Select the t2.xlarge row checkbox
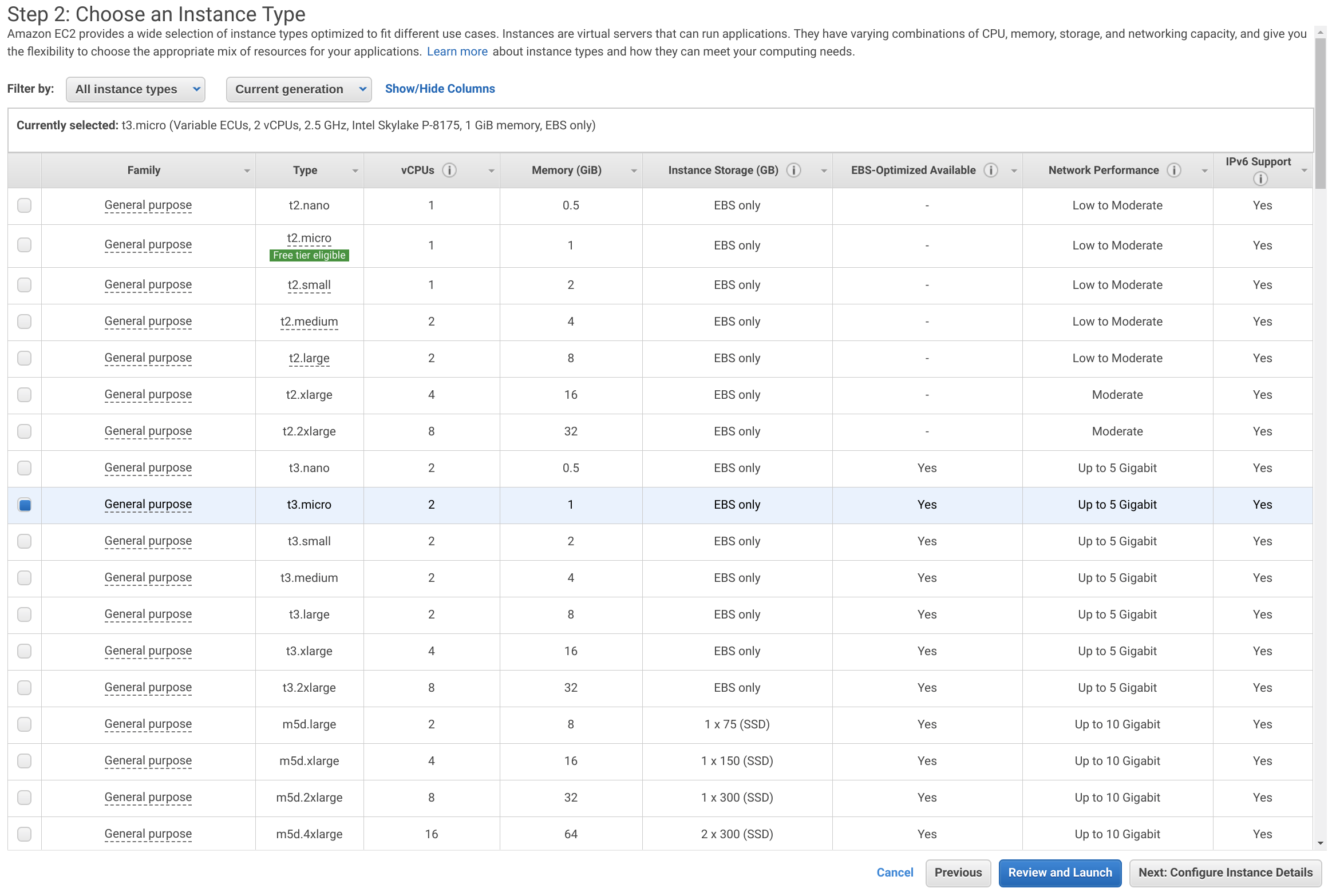 (x=24, y=395)
